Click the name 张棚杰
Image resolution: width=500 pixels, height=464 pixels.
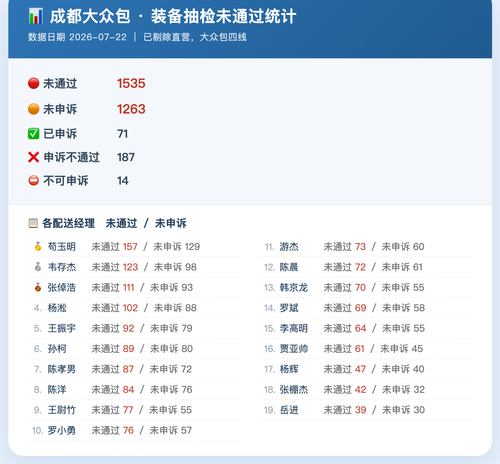pos(294,389)
